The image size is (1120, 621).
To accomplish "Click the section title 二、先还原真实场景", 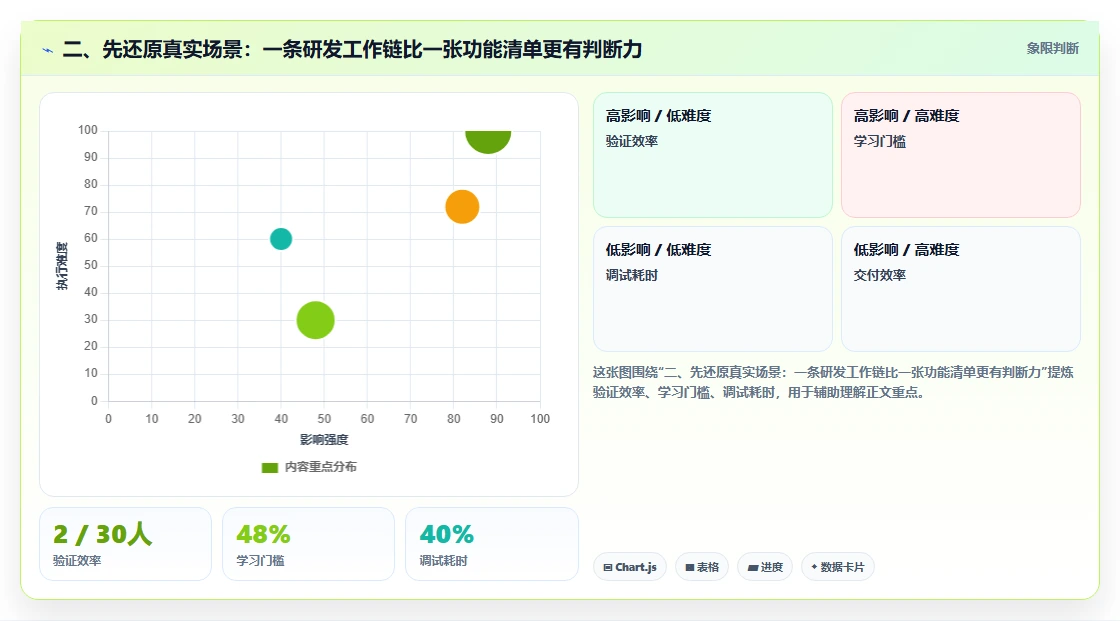I will click(x=352, y=49).
